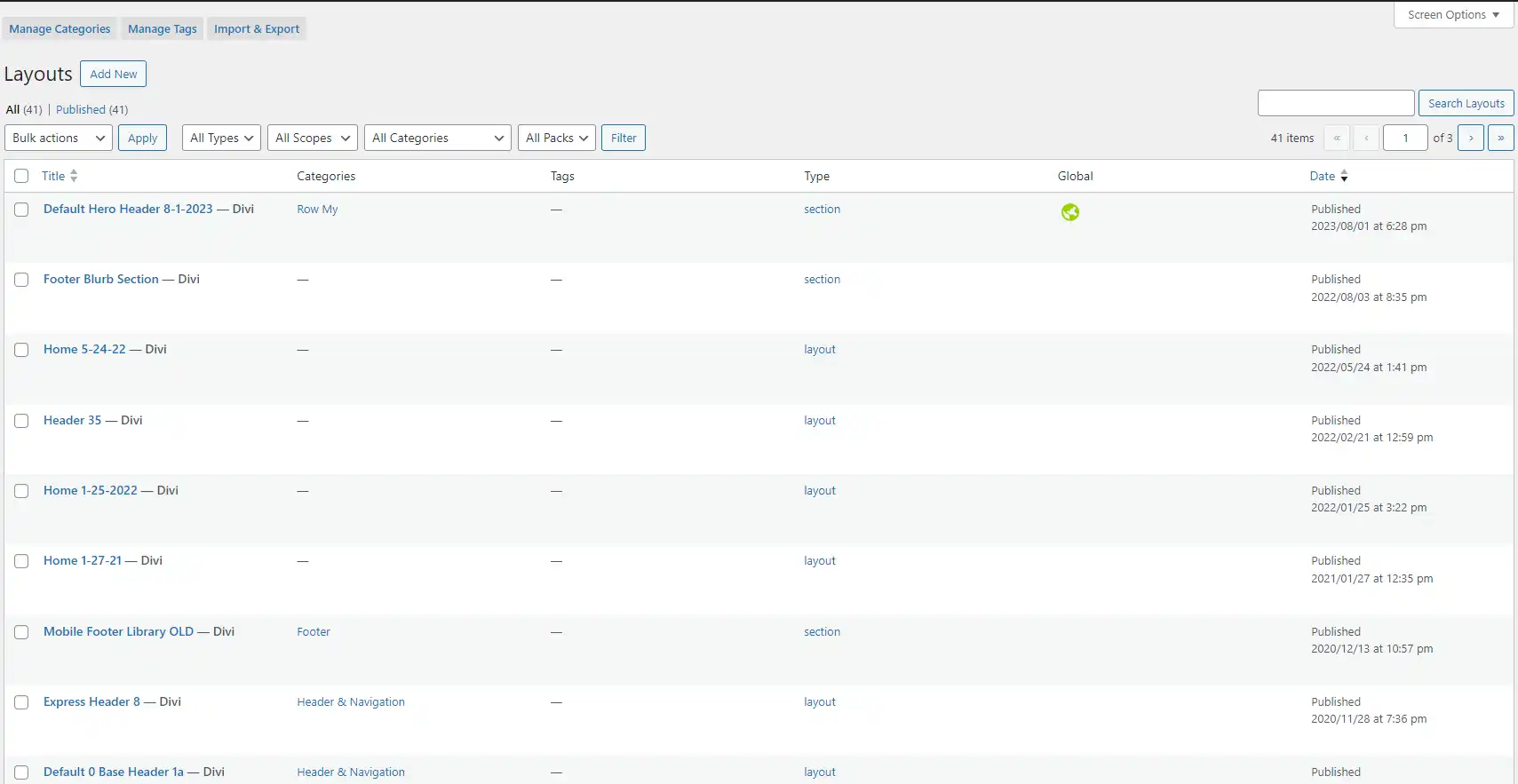
Task: Open the Bulk actions dropdown
Action: (59, 138)
